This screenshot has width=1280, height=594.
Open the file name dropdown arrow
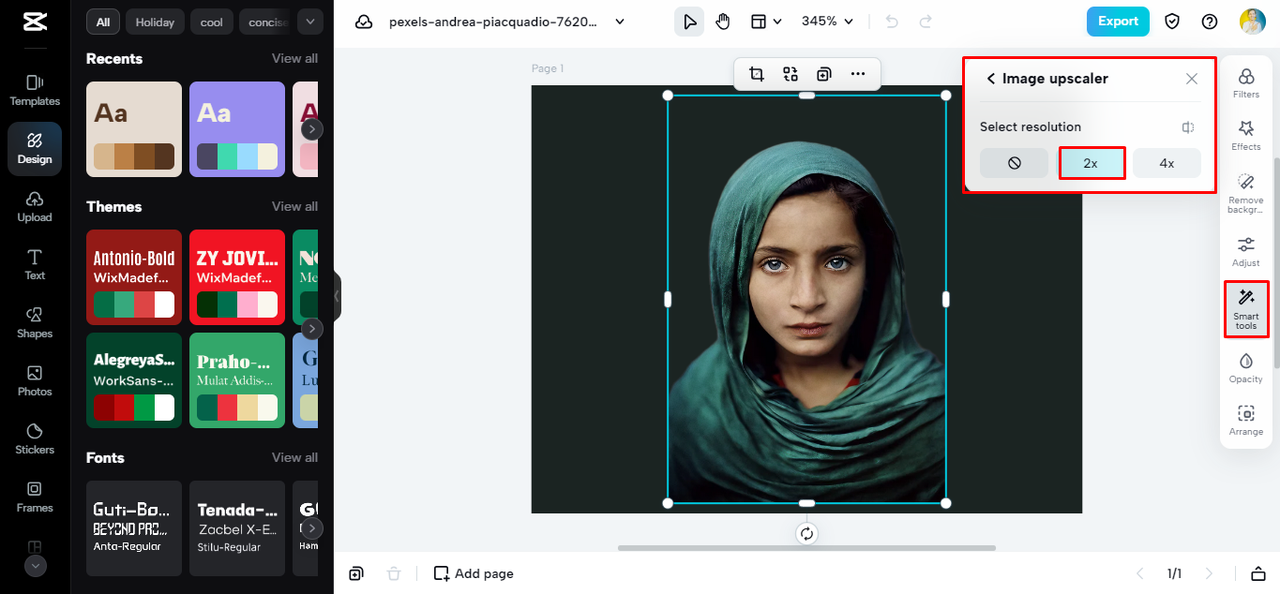pos(620,22)
